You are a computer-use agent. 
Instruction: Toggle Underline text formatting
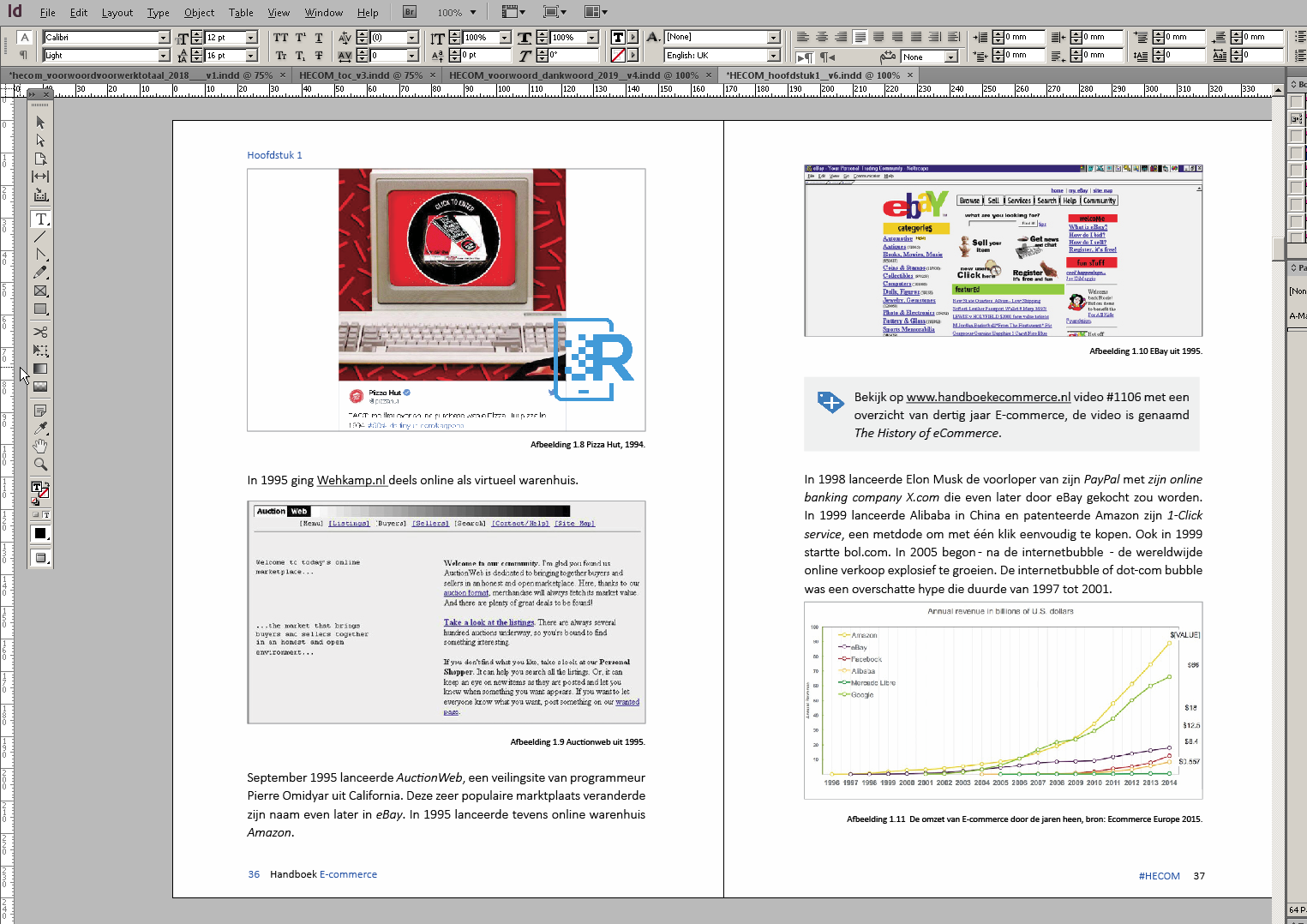pos(319,38)
